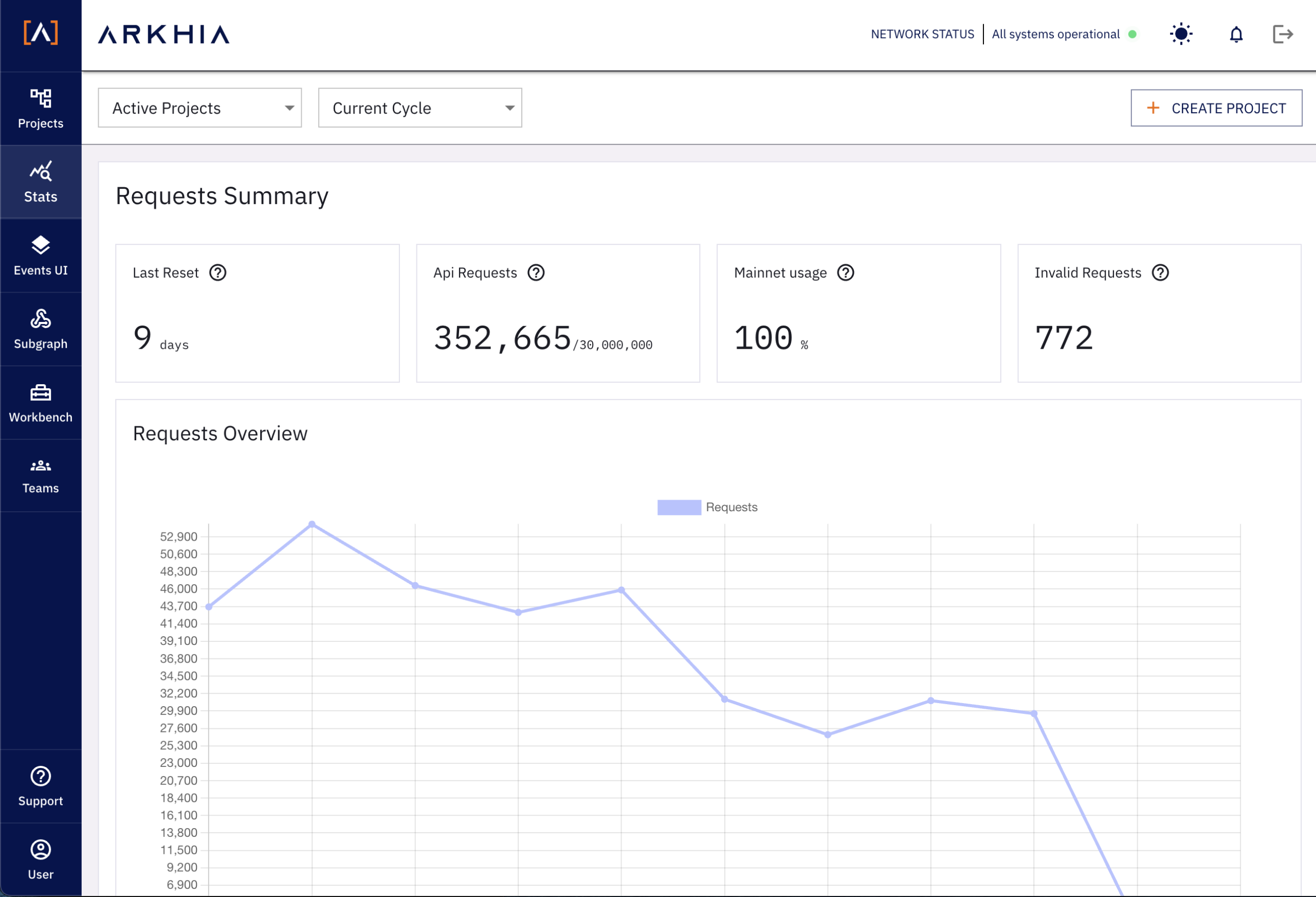The image size is (1316, 897).
Task: Open the notifications bell
Action: click(x=1236, y=34)
